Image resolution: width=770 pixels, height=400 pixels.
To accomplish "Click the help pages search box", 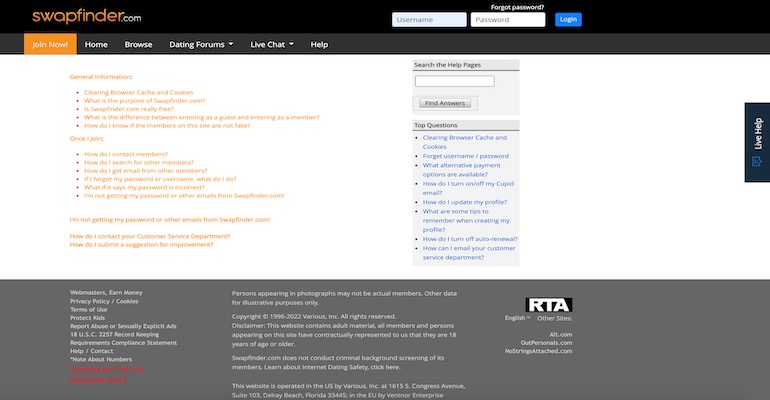I will click(454, 81).
